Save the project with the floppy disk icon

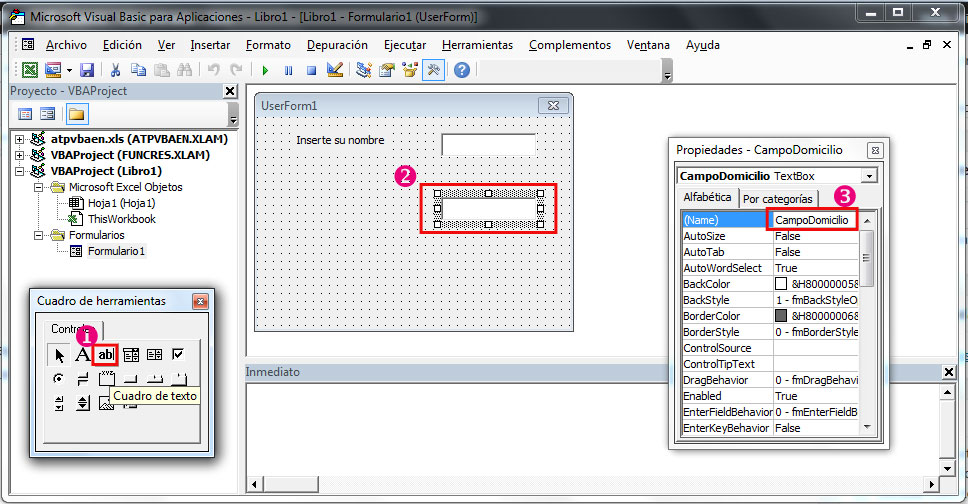tap(87, 70)
